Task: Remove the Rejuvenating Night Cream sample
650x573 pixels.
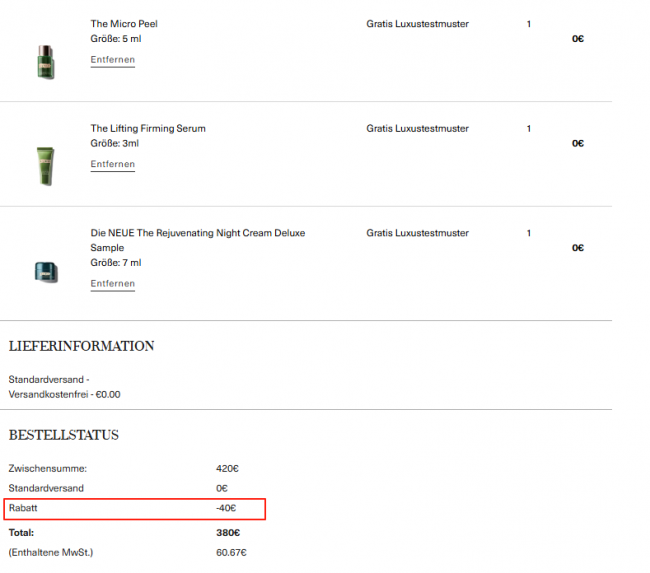Action: 112,284
